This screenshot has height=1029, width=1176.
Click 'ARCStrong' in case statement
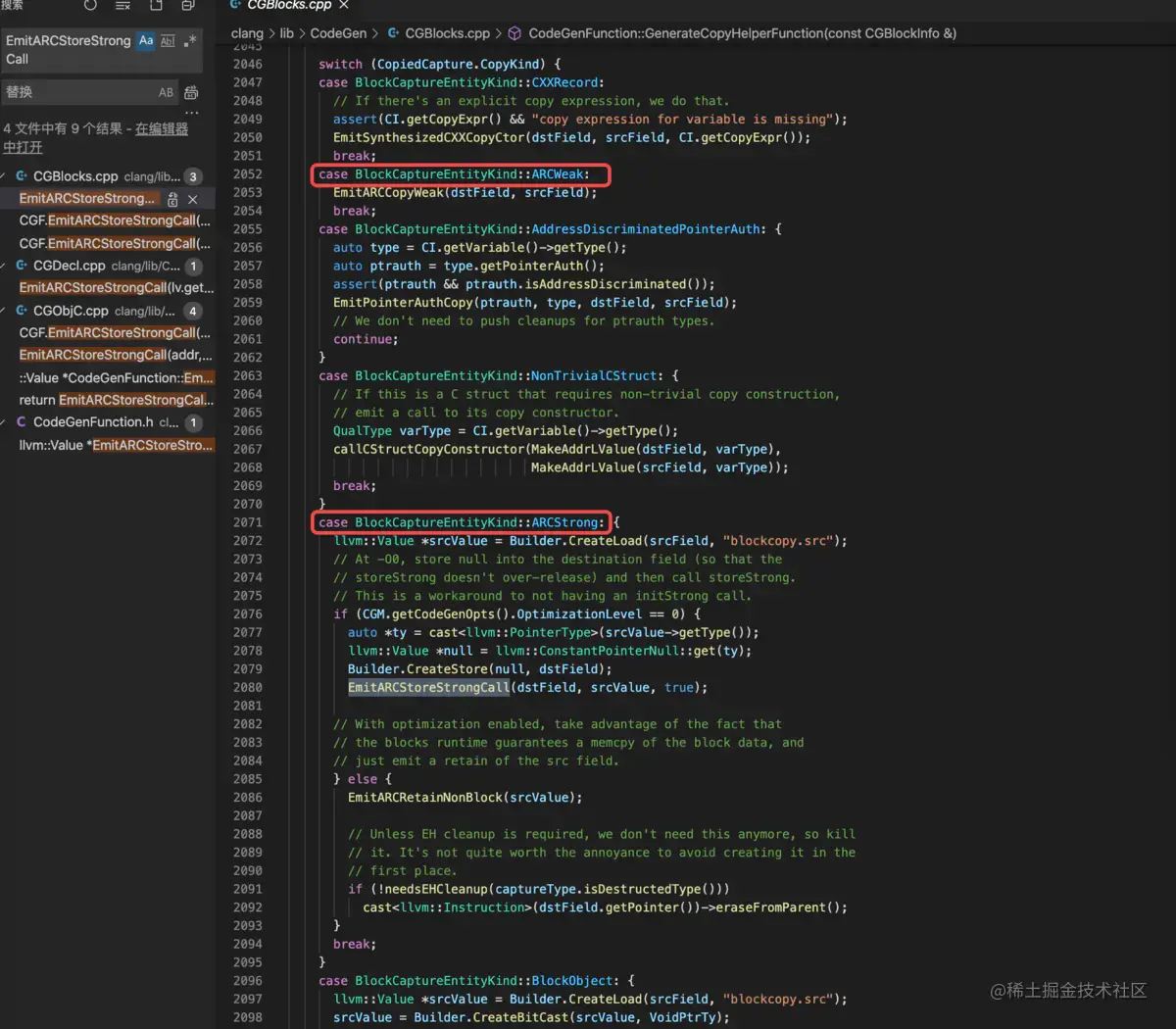click(564, 522)
